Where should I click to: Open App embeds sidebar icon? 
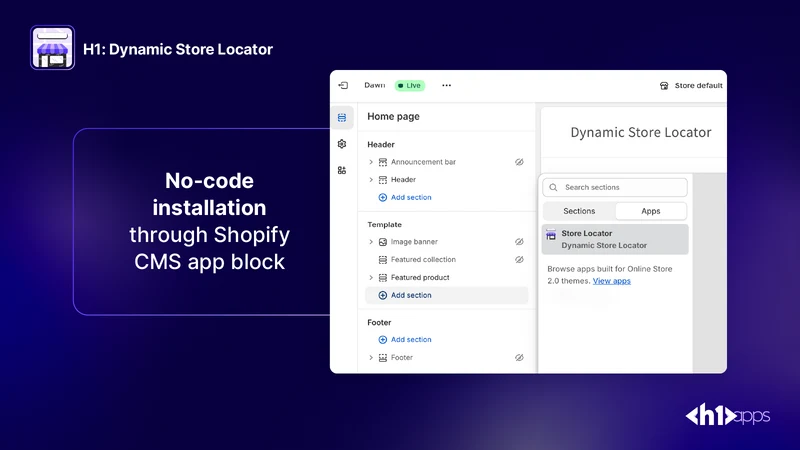(342, 170)
